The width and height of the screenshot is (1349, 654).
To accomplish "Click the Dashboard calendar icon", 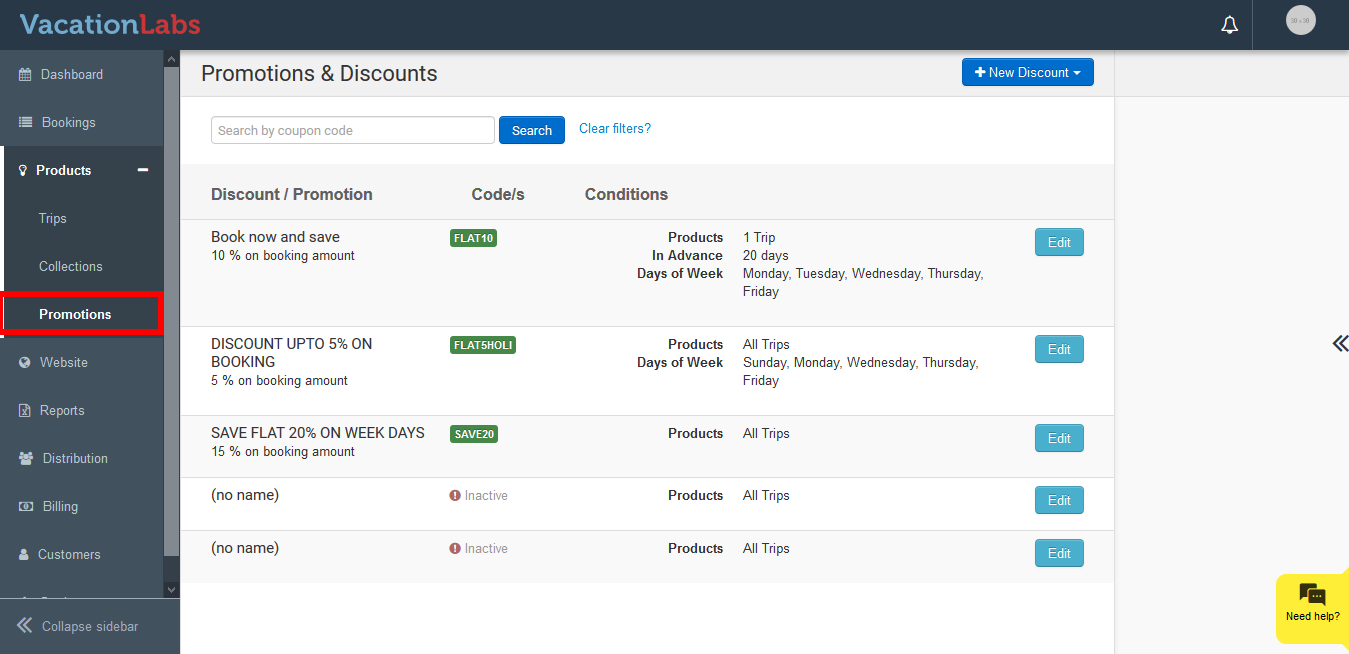I will click(x=26, y=75).
